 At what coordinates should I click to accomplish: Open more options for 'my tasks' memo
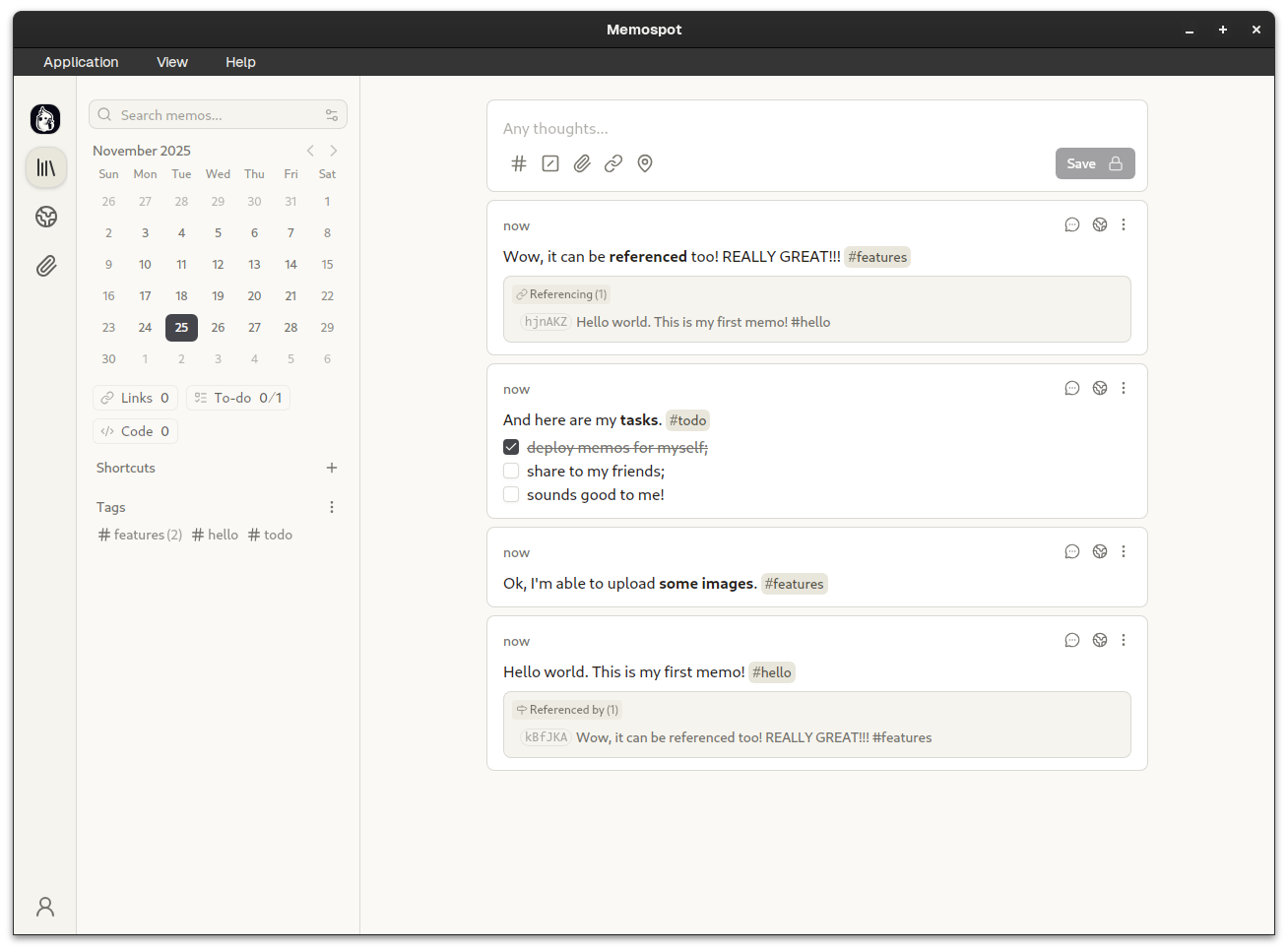pos(1124,389)
